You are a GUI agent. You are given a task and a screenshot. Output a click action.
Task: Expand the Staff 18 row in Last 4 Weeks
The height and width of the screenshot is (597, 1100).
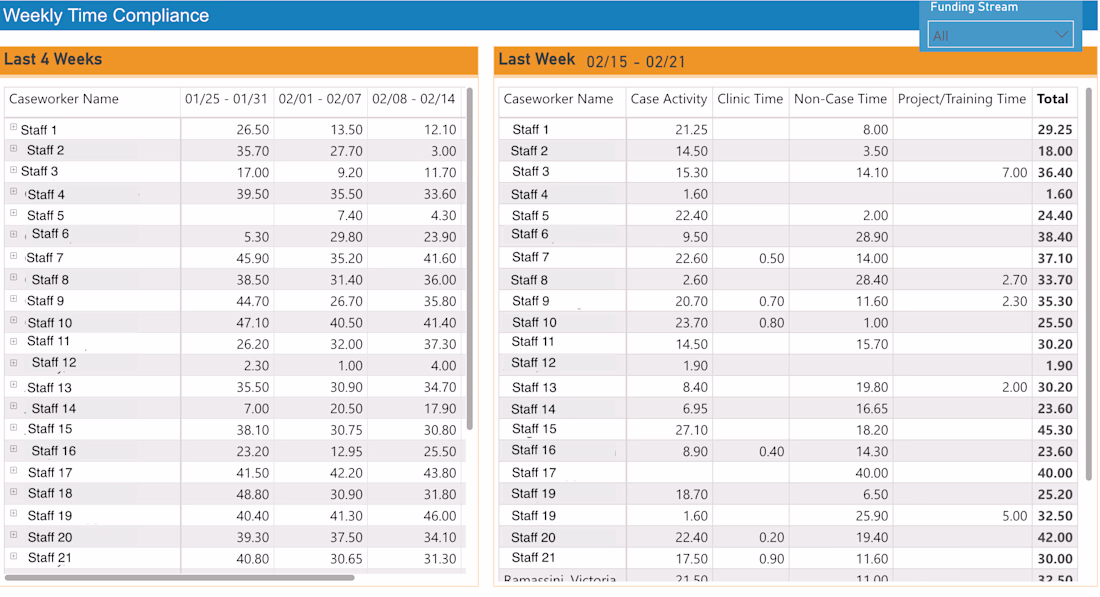click(x=13, y=492)
